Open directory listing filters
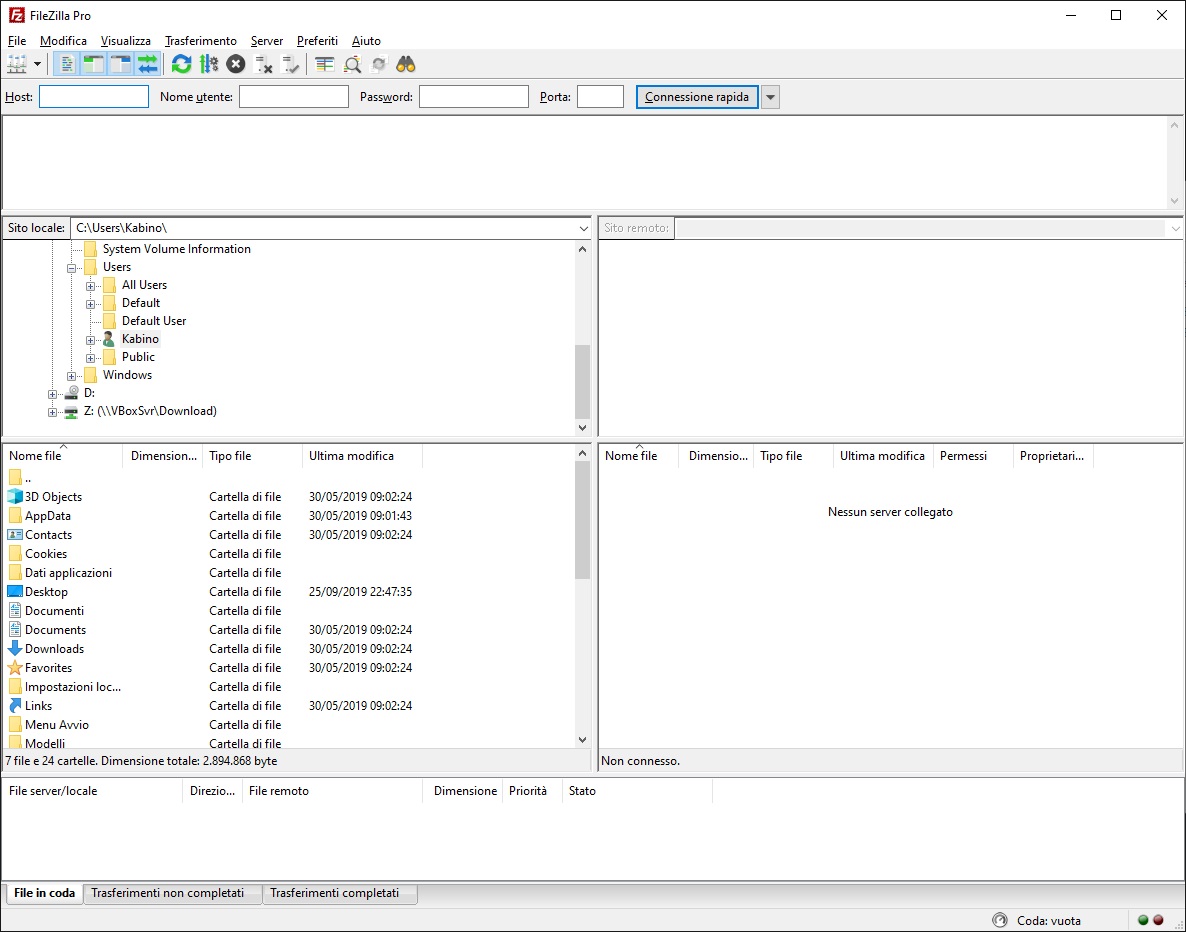 (x=324, y=64)
